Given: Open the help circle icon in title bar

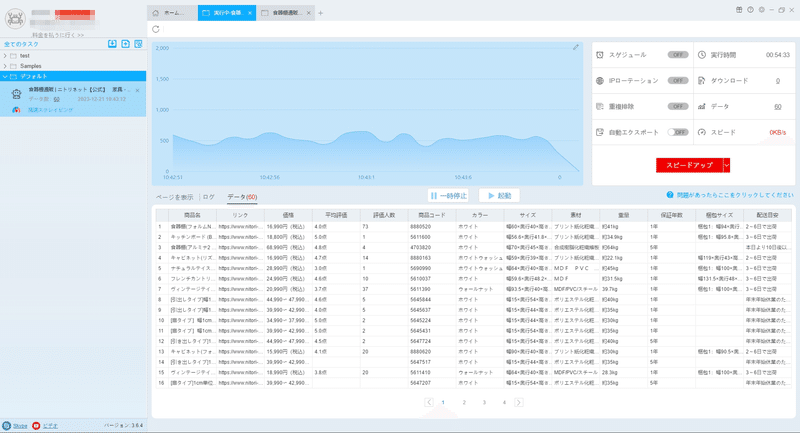Looking at the screenshot, I should point(750,10).
